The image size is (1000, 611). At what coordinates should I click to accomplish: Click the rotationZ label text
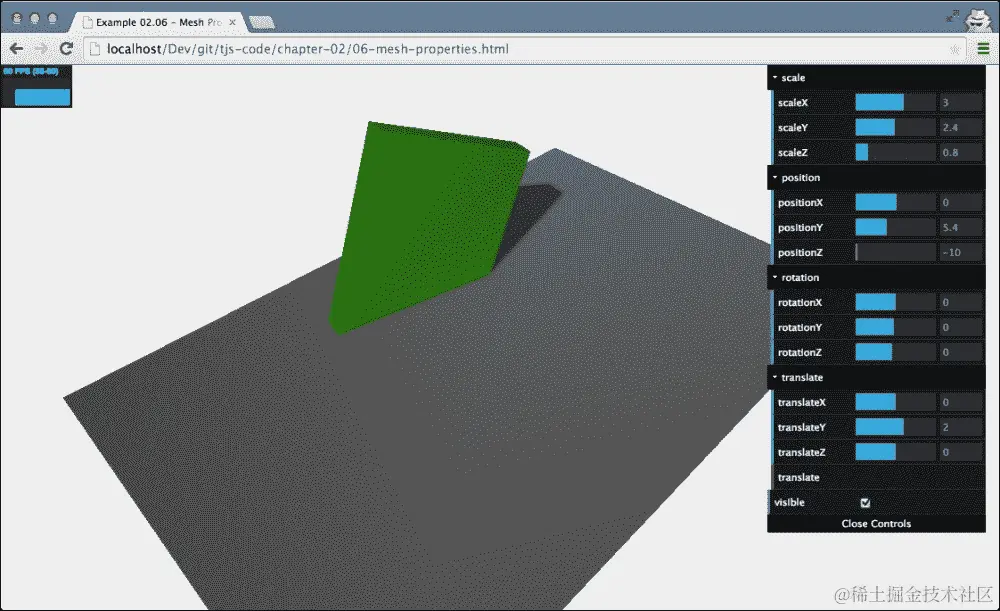800,352
